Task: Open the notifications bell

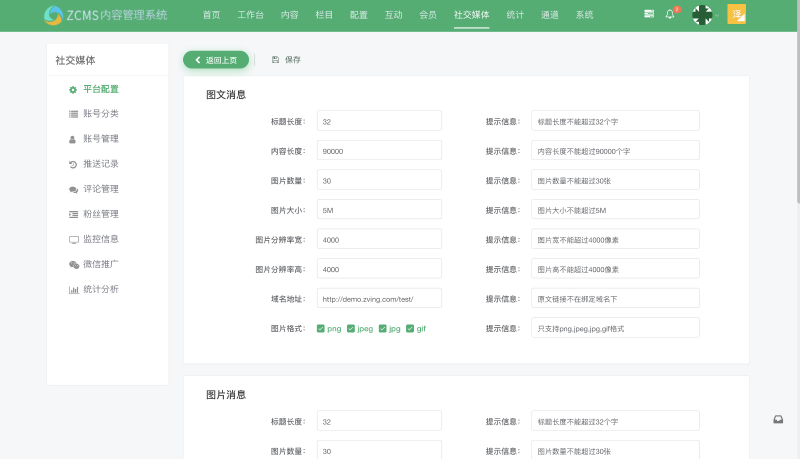Action: tap(670, 14)
